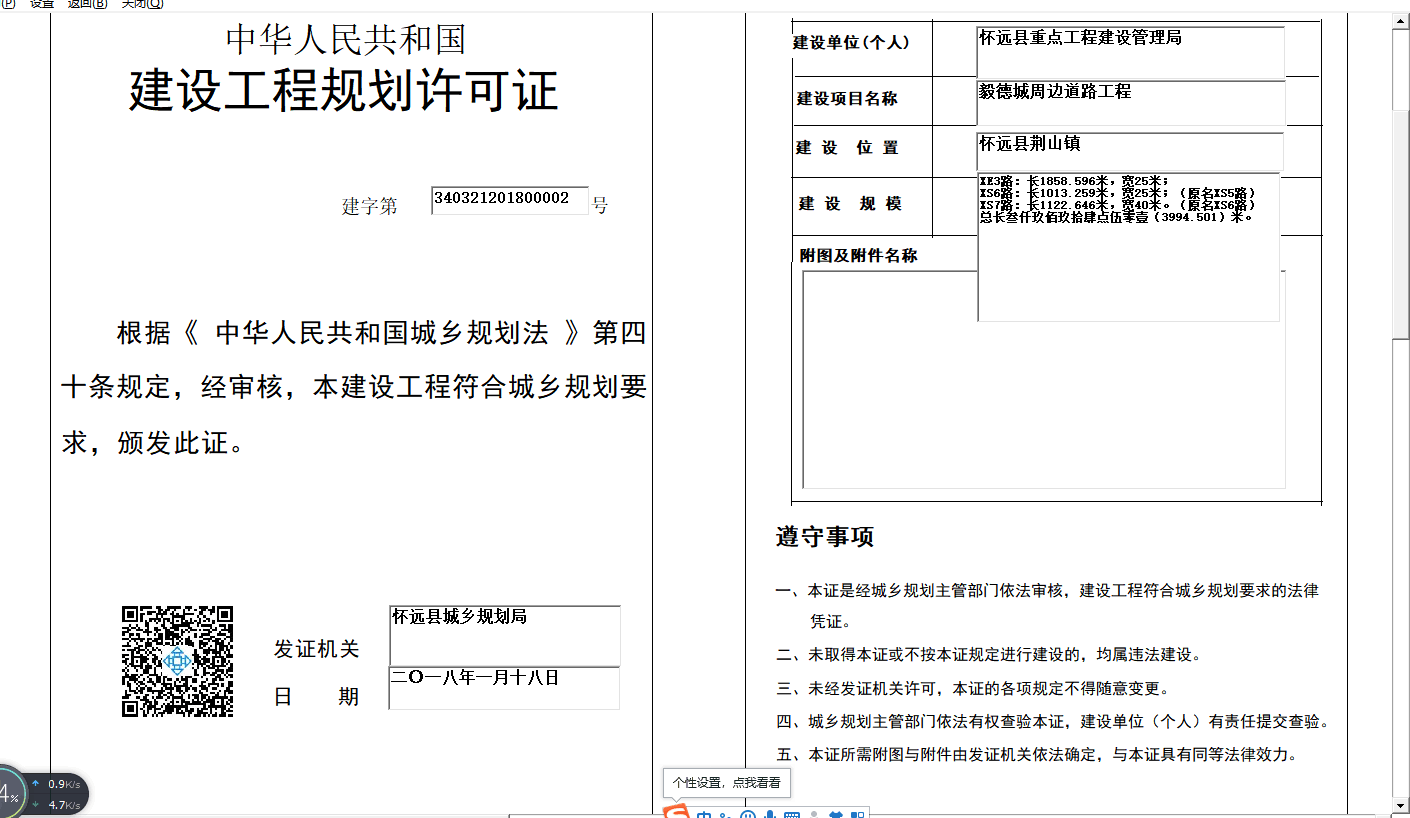Click the 4.7K/s download speed readout

[63, 805]
